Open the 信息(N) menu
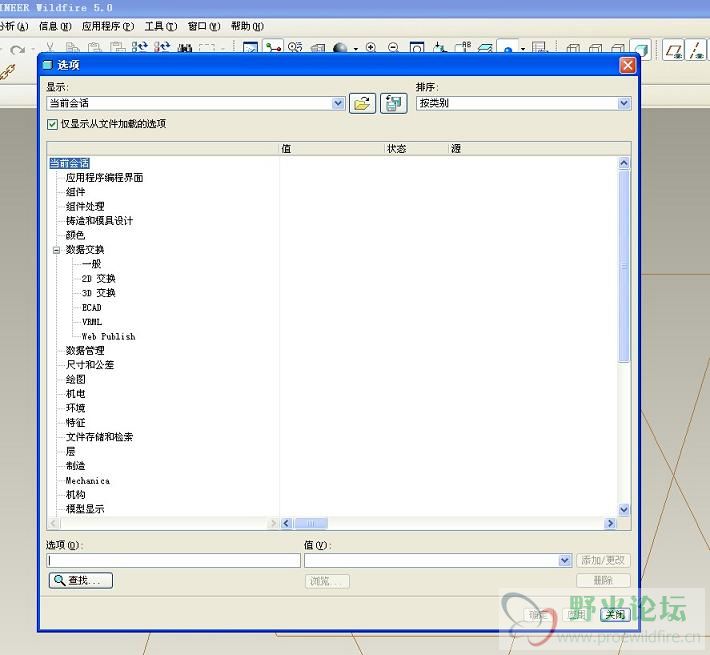 [55, 26]
